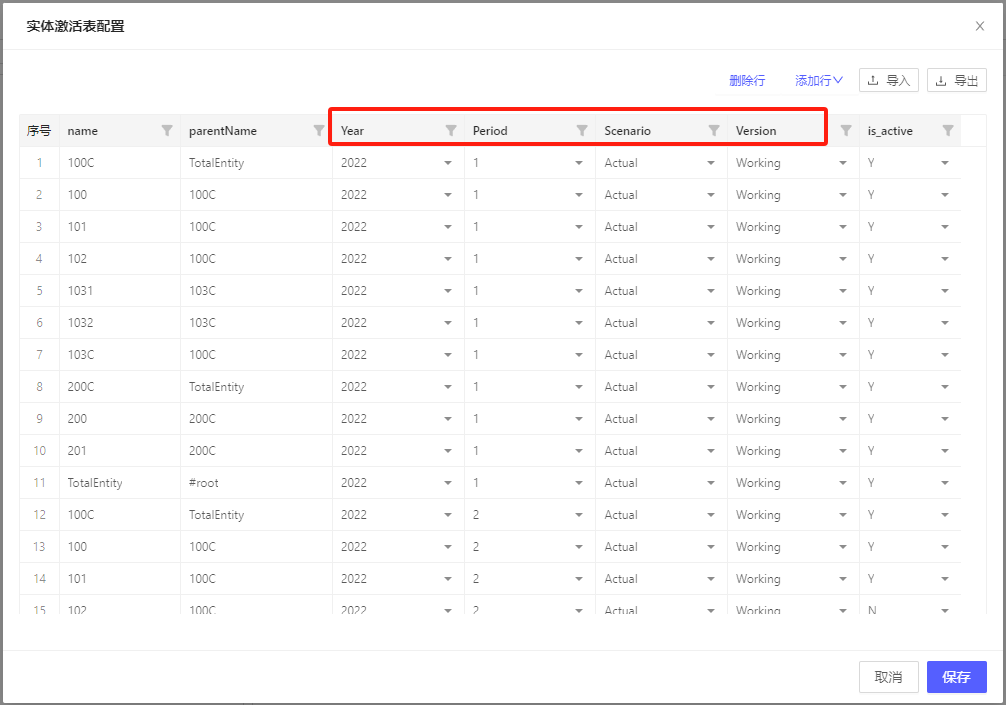1006x705 pixels.
Task: Click the parentName column filter icon
Action: [x=319, y=130]
